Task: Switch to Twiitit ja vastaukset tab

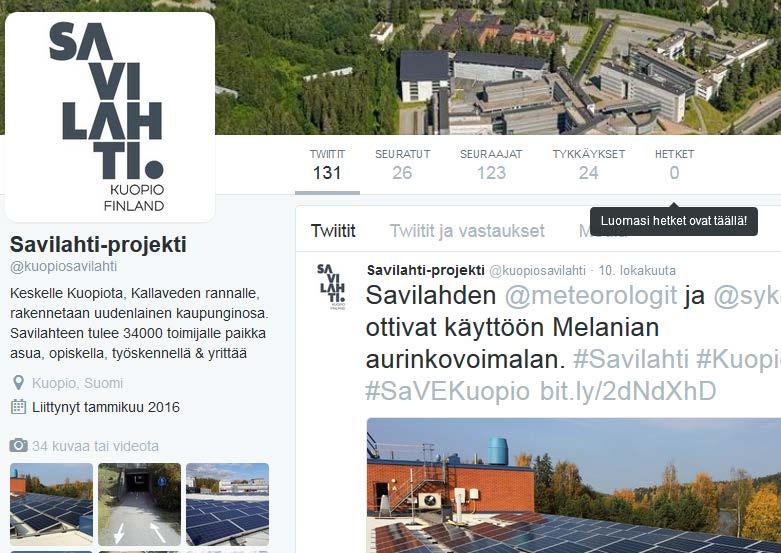Action: [x=467, y=231]
